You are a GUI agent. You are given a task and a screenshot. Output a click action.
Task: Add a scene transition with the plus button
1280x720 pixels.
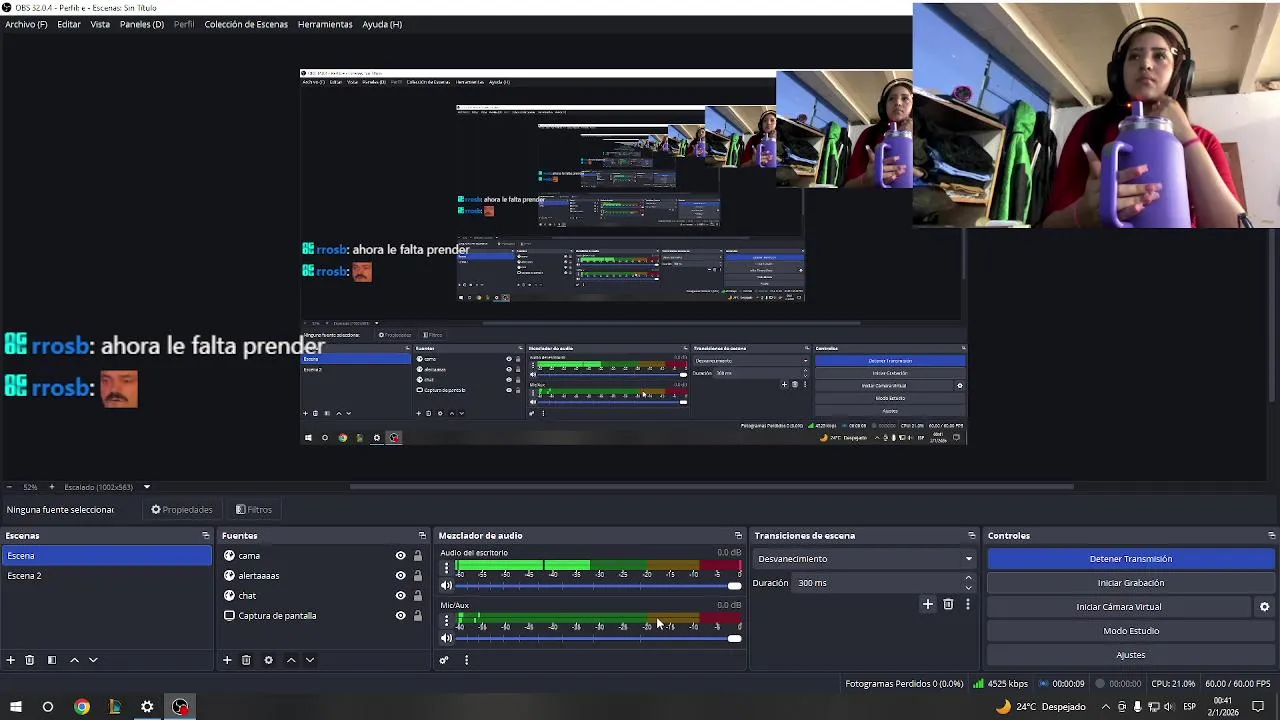tap(928, 604)
